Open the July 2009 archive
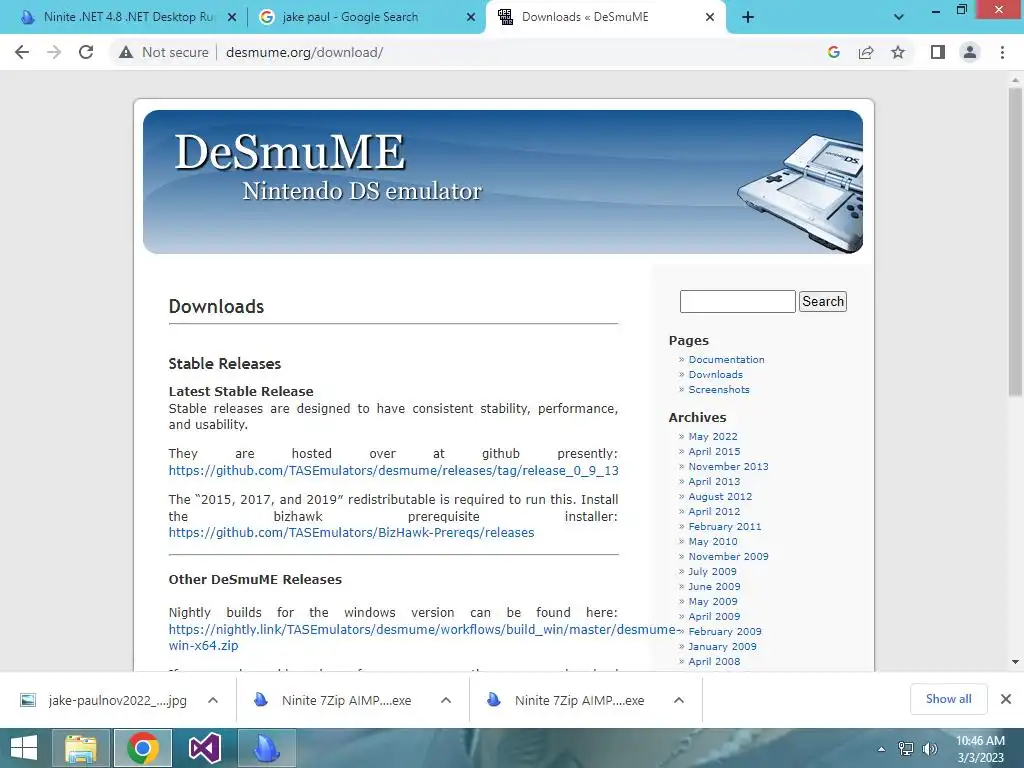This screenshot has width=1024, height=768. click(x=712, y=571)
